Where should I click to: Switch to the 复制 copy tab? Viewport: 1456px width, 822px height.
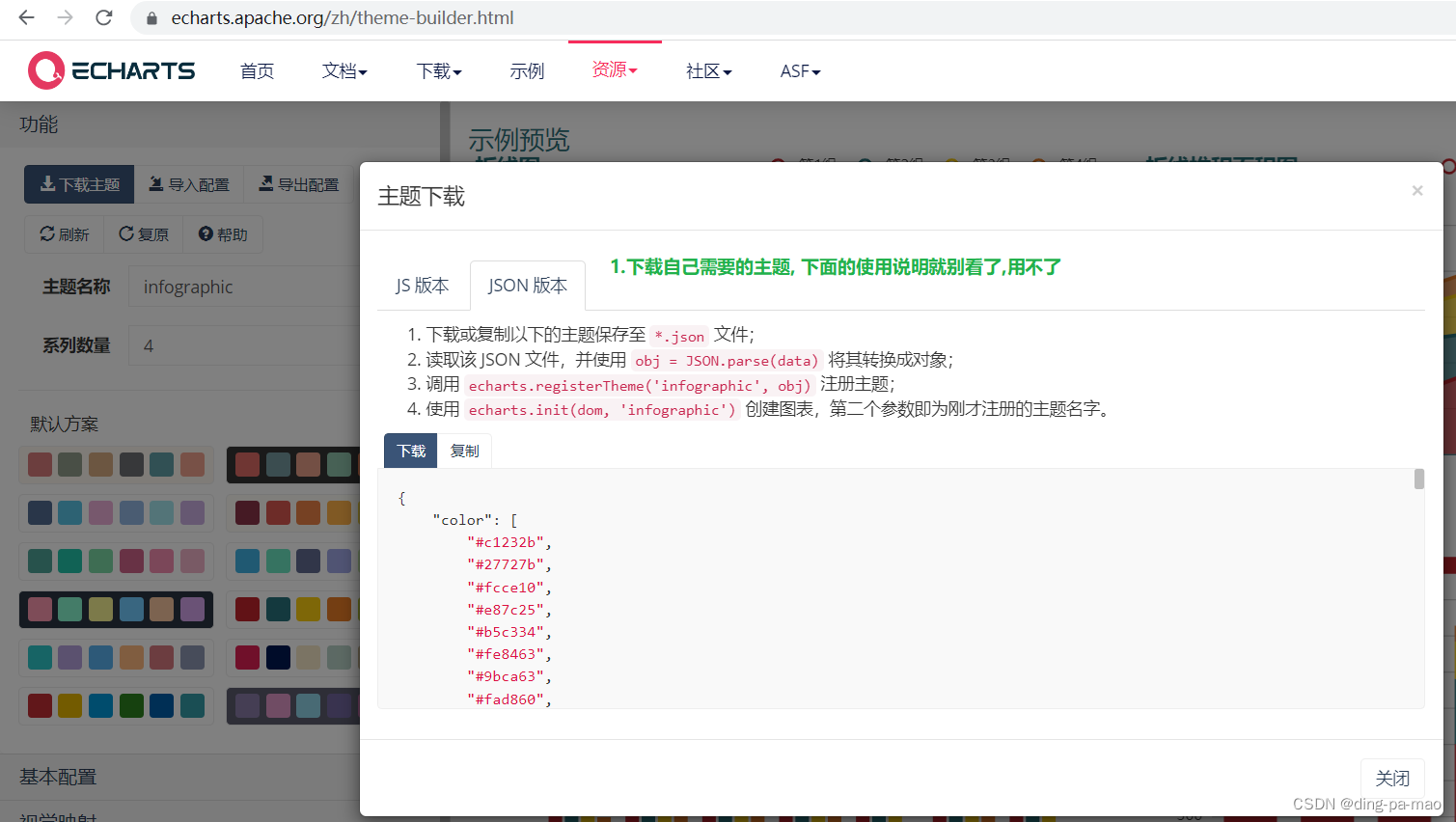[464, 450]
